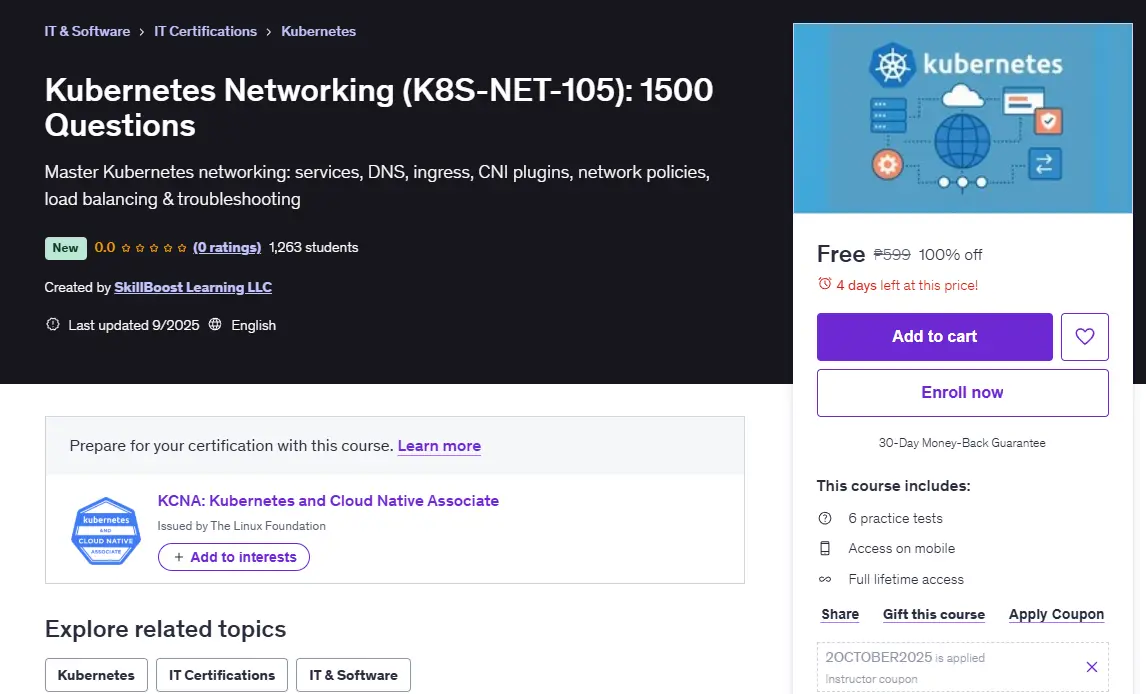Click 4 days left at this price text
1146x694 pixels.
pyautogui.click(x=907, y=285)
